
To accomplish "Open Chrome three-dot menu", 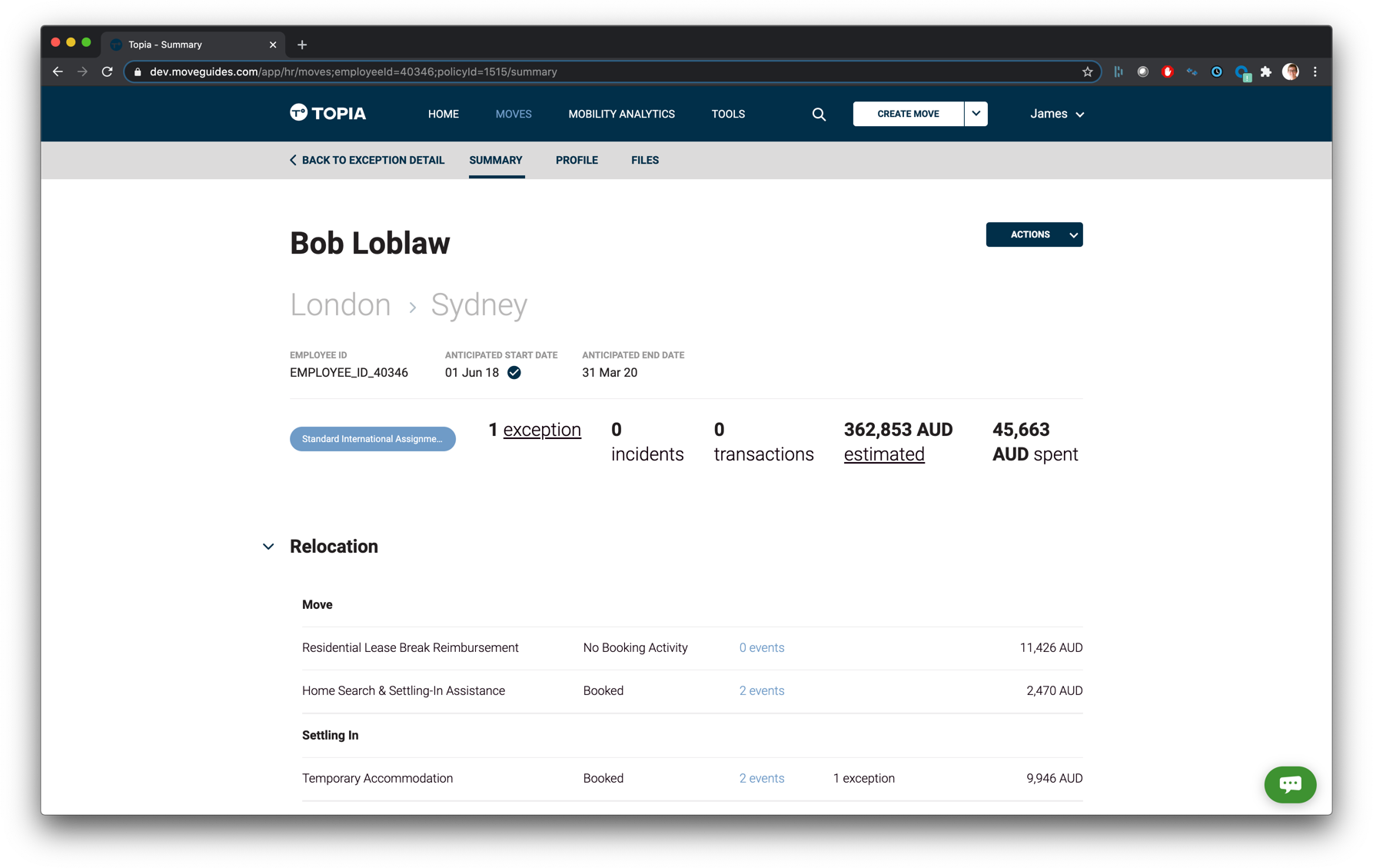I will 1315,72.
